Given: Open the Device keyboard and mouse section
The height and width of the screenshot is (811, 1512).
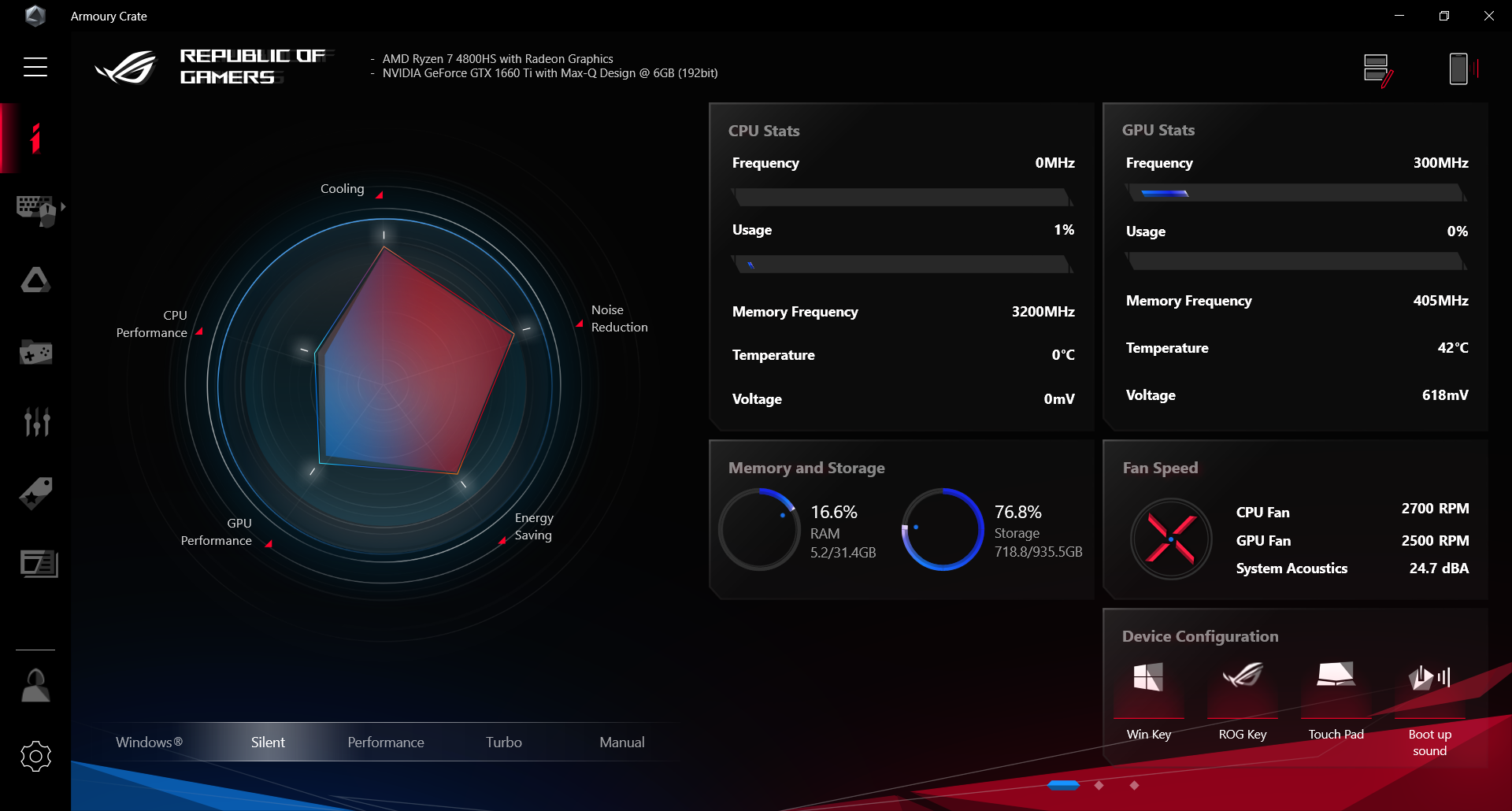Looking at the screenshot, I should [36, 210].
